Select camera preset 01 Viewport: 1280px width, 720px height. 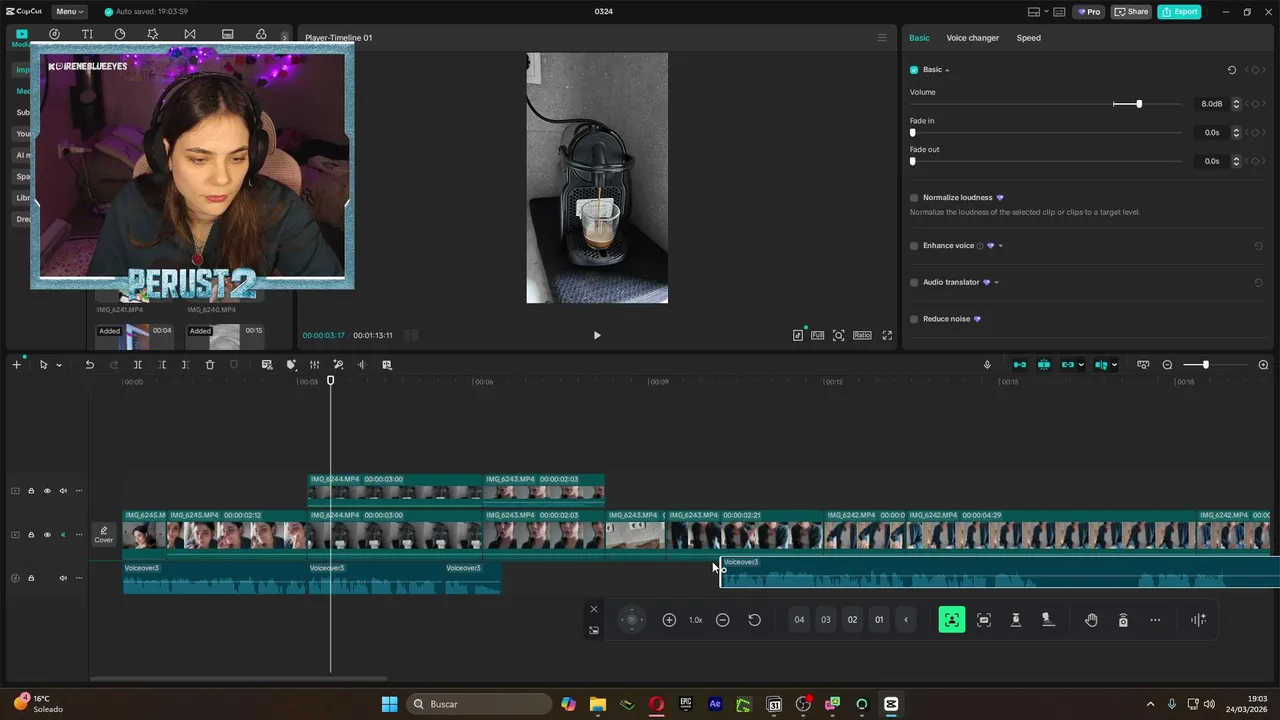pos(879,620)
